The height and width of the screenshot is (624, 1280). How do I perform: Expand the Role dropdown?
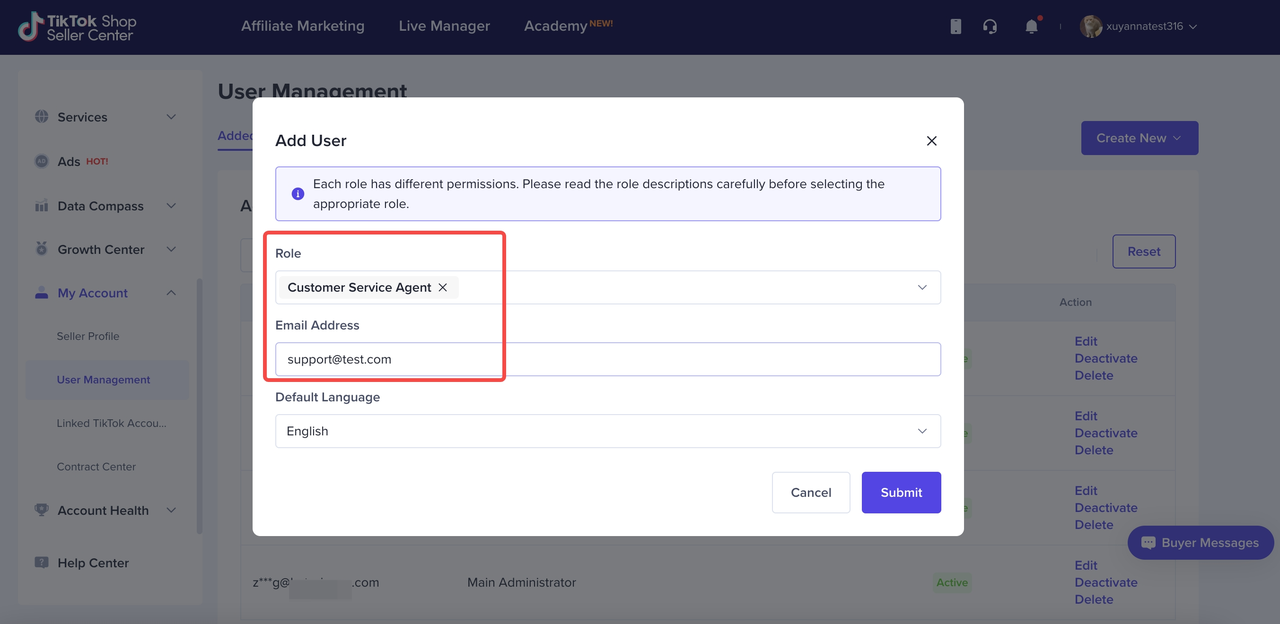(x=921, y=288)
